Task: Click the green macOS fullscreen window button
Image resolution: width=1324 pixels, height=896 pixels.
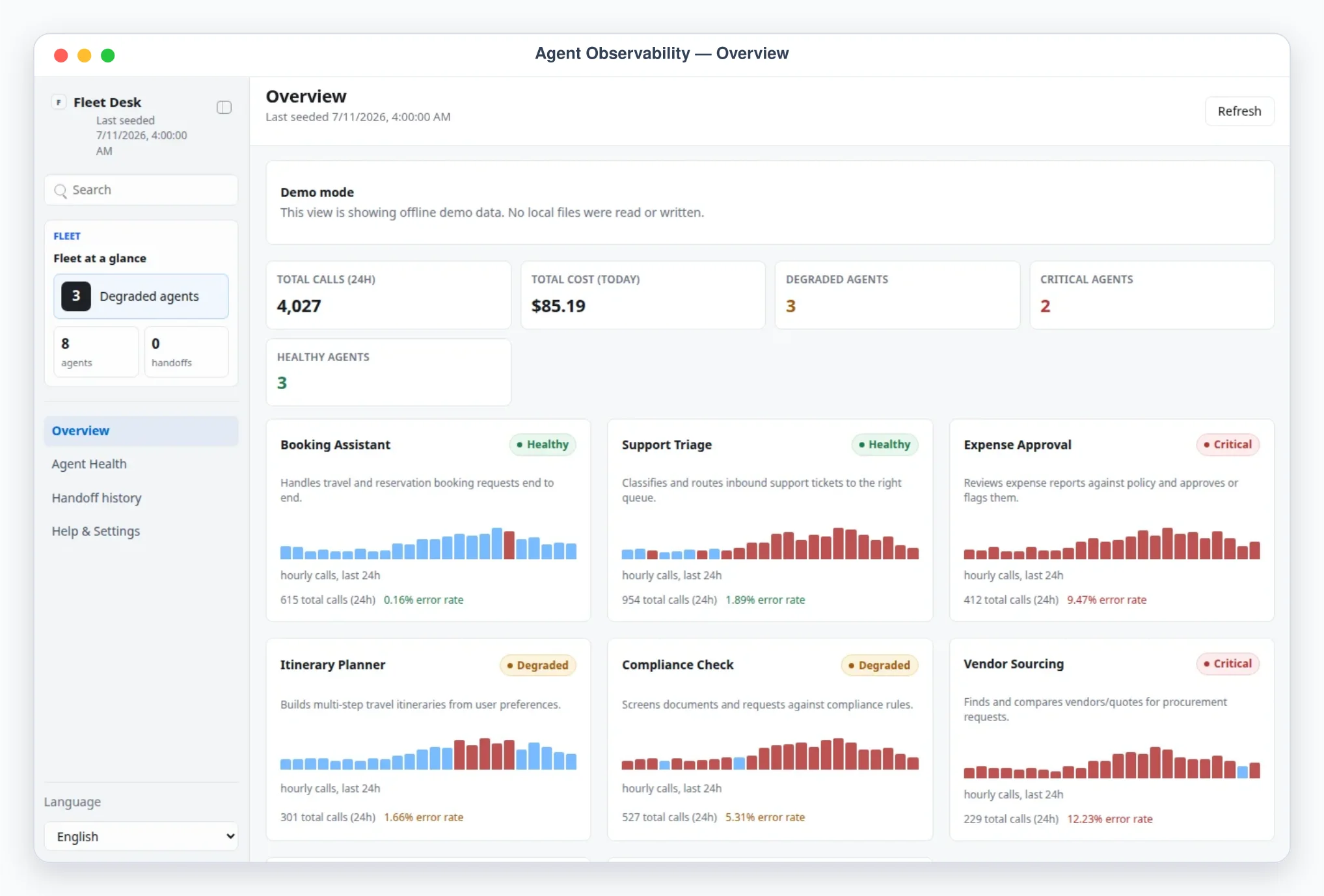Action: (x=108, y=55)
